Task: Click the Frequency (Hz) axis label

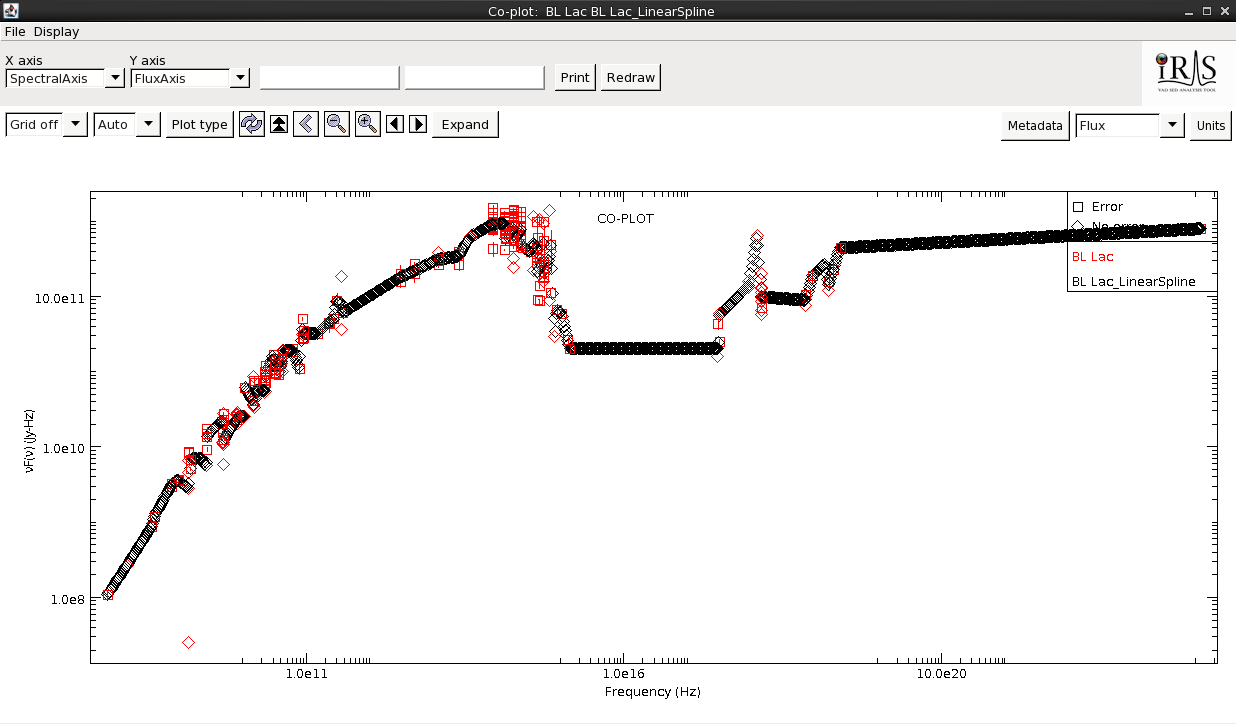Action: pos(653,692)
